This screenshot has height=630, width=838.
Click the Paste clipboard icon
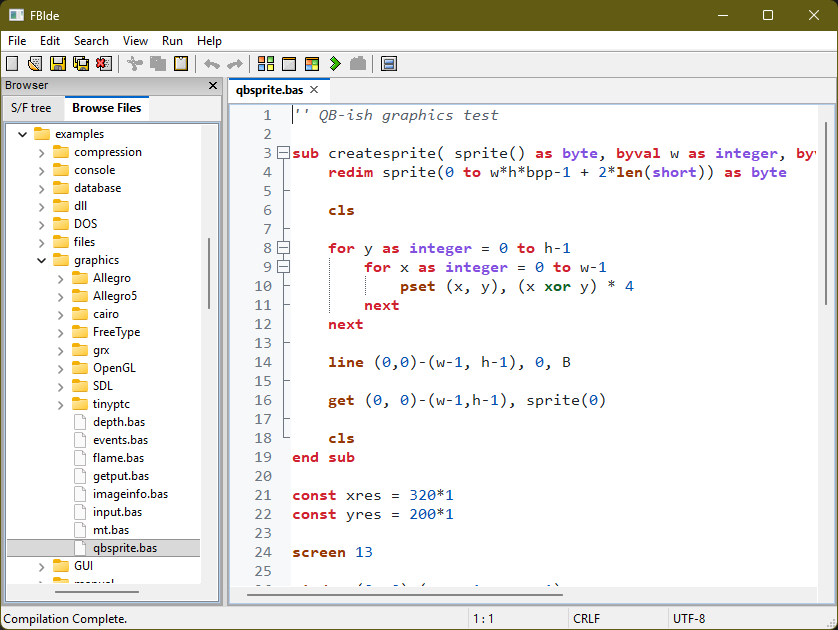coord(181,64)
